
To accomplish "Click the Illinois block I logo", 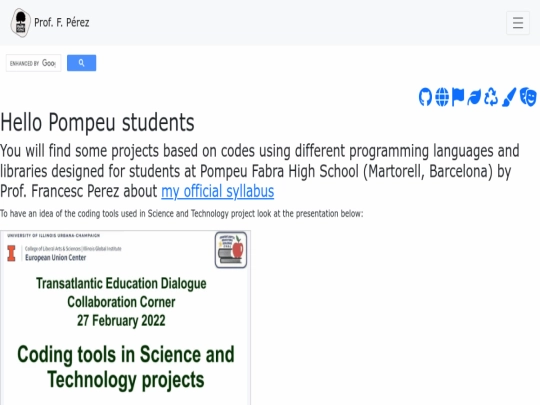I will click(11, 253).
